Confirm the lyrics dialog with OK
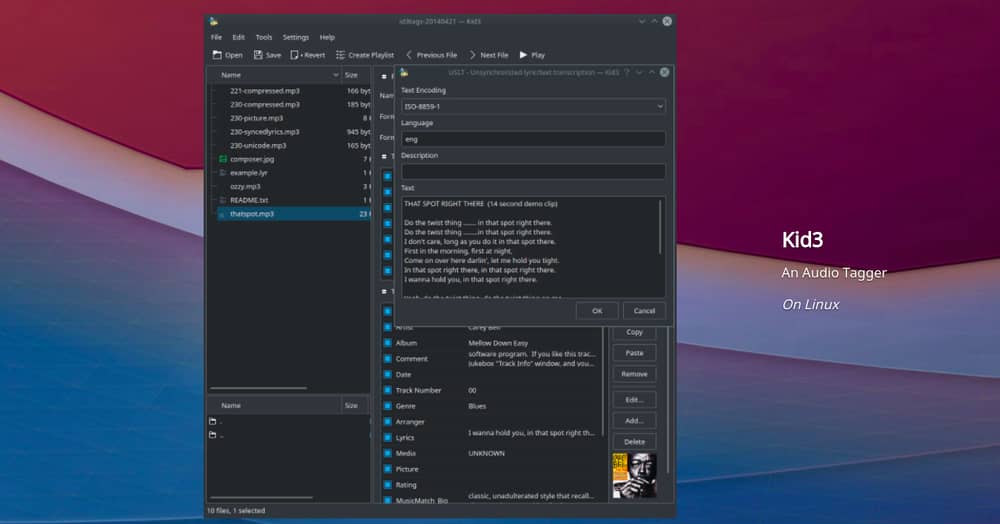Image resolution: width=1000 pixels, height=524 pixels. click(x=597, y=310)
